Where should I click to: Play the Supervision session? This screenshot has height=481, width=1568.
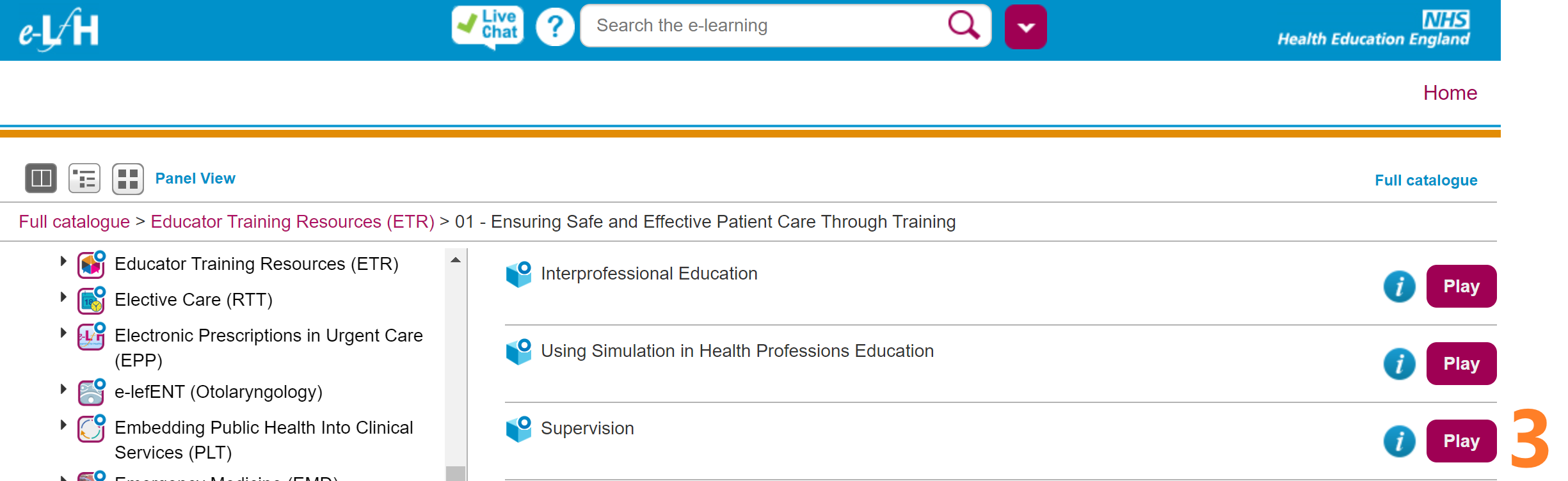(1462, 441)
